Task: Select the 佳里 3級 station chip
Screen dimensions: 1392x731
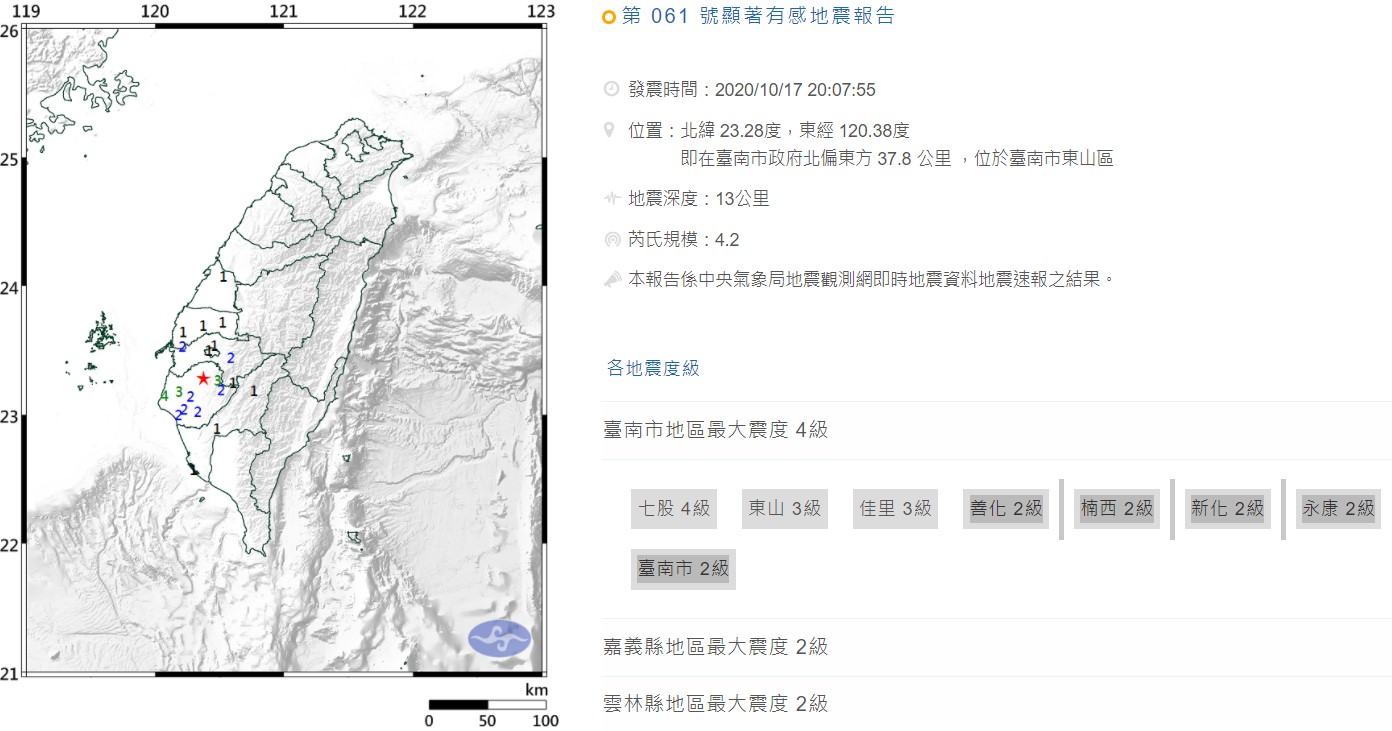Action: click(895, 508)
